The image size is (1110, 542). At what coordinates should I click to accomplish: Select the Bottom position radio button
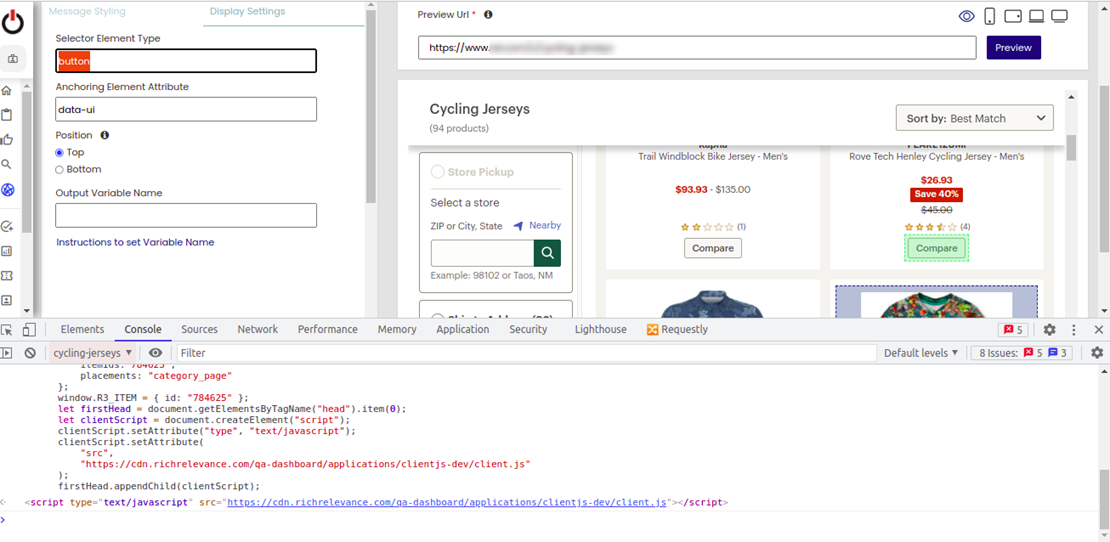60,170
